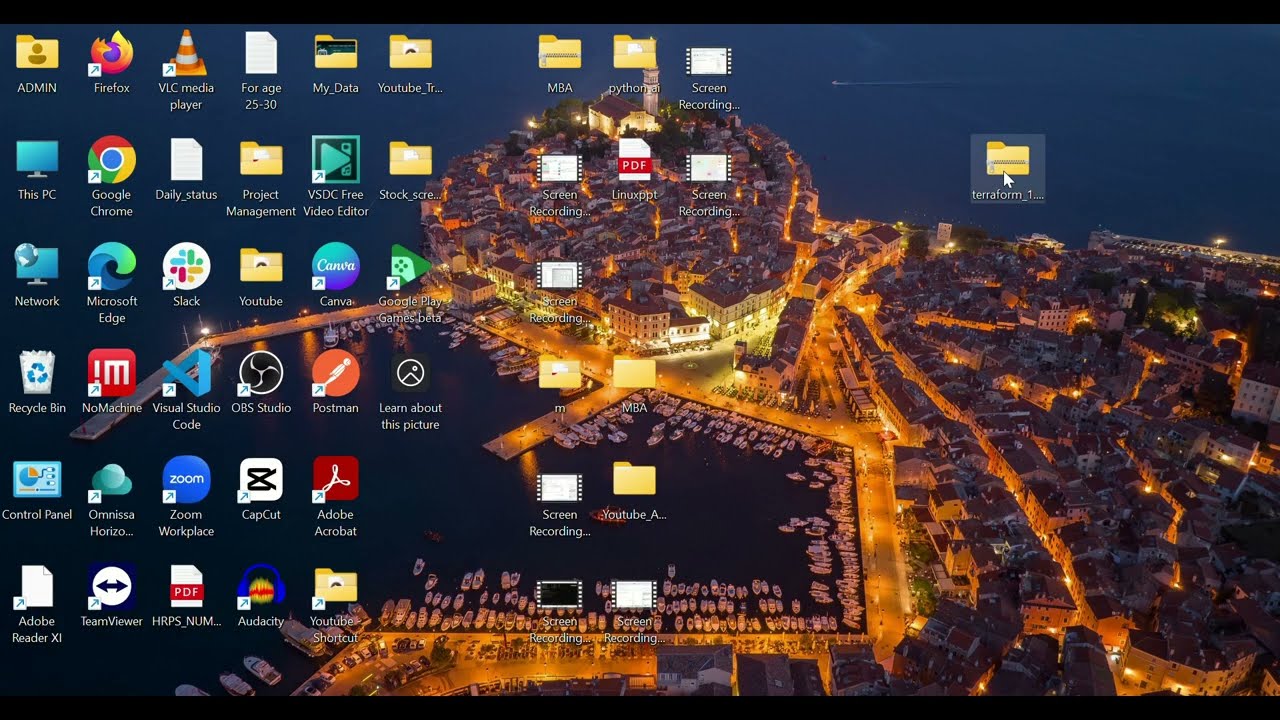Select the 'For age 25-30' document
This screenshot has height=720, width=1280.
tap(261, 71)
